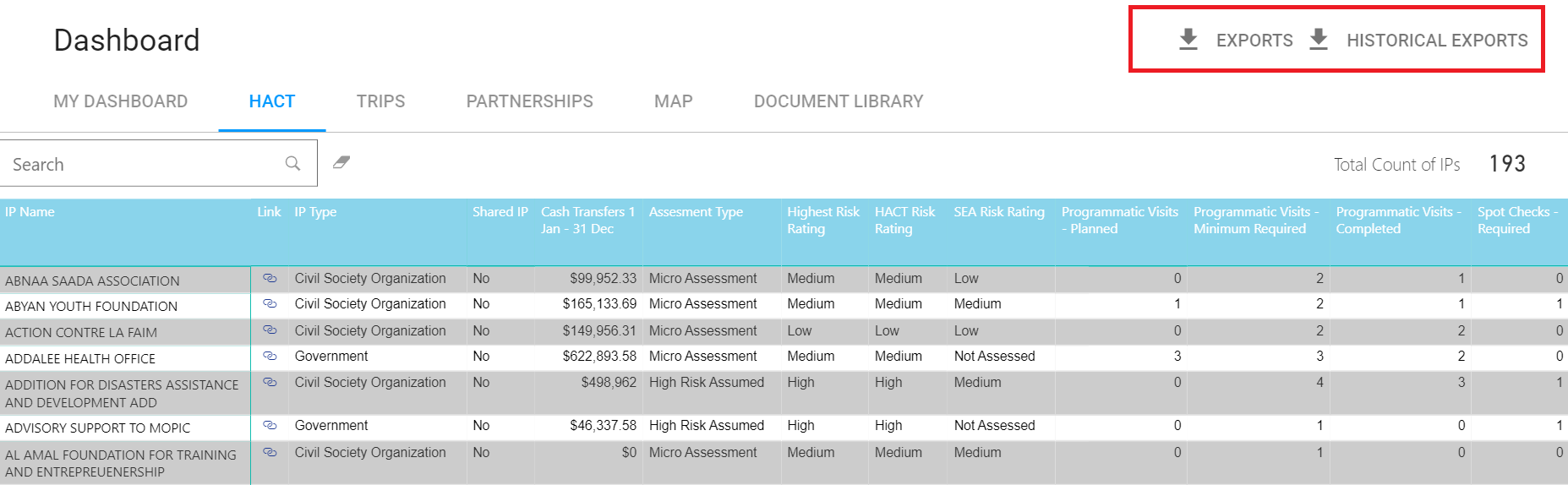Image resolution: width=1568 pixels, height=485 pixels.
Task: Click the $165,133.69 cash transfer cell
Action: tap(599, 303)
